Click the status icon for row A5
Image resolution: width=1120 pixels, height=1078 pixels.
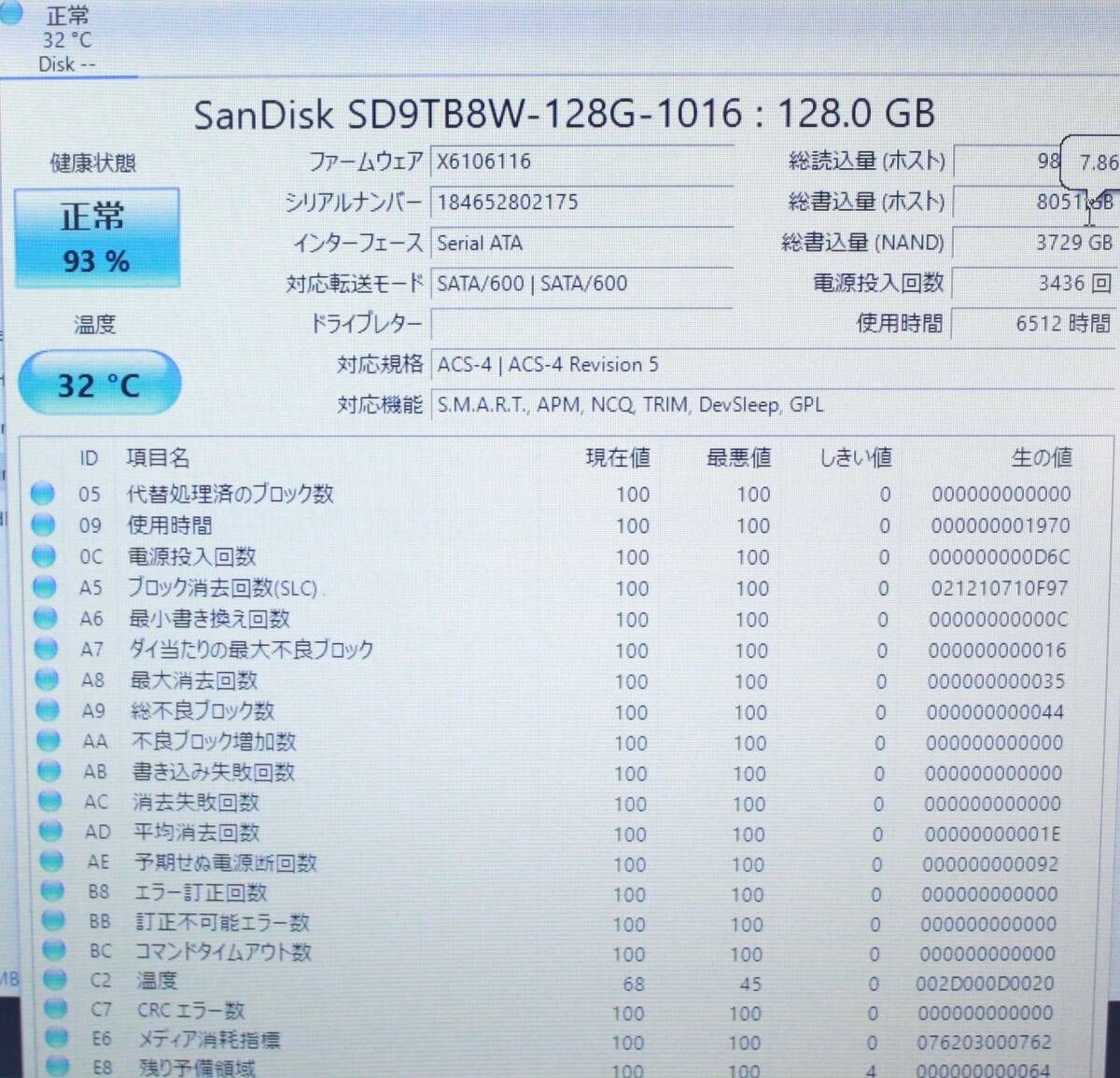click(x=45, y=587)
